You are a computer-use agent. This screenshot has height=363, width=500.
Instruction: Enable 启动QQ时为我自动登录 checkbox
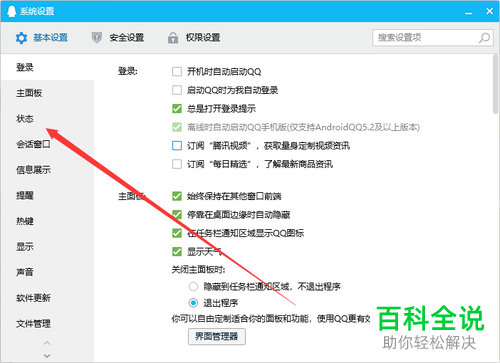click(x=177, y=90)
